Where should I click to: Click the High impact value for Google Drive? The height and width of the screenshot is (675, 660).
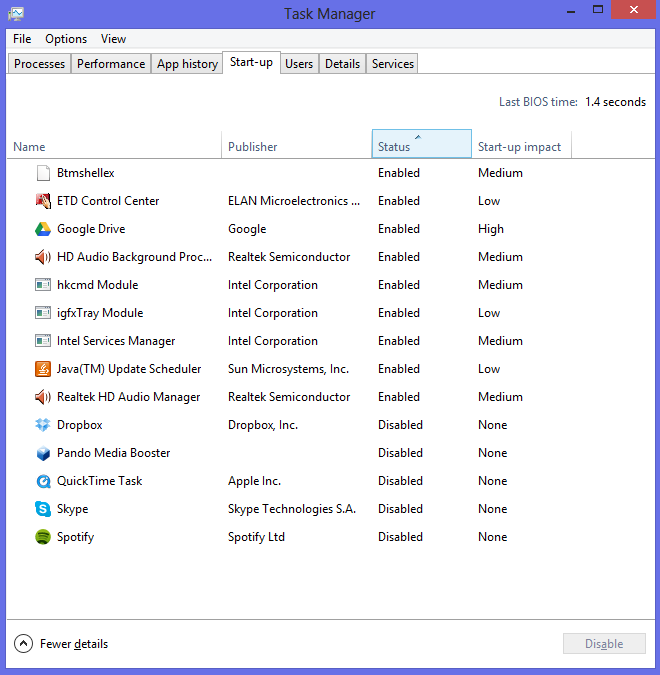[x=491, y=229]
